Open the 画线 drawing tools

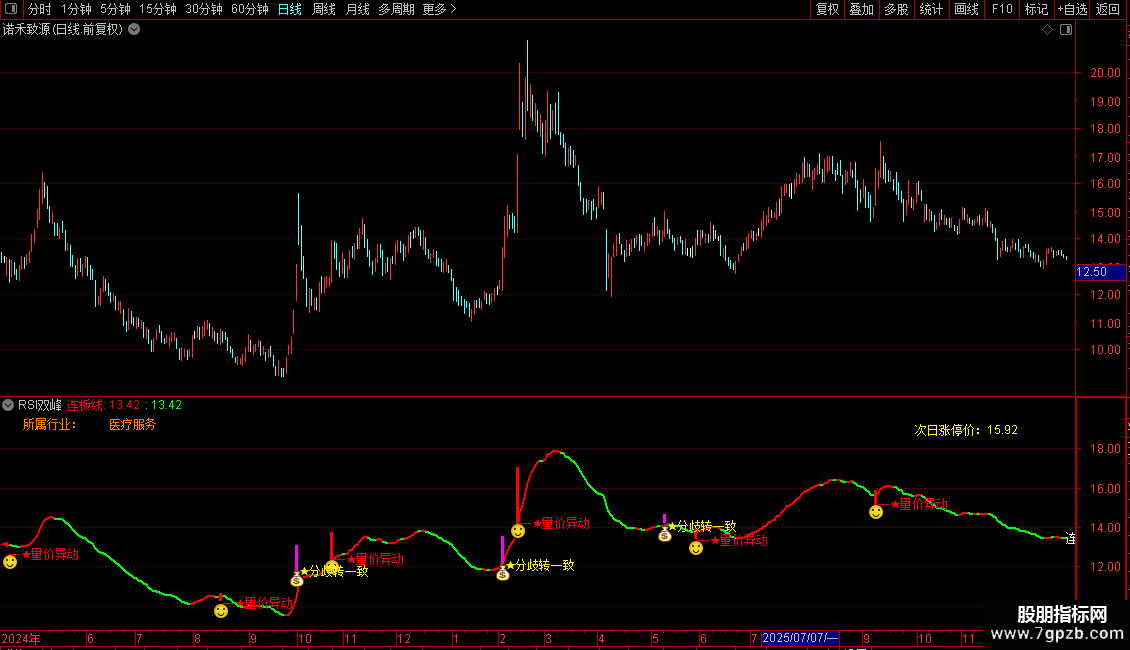point(966,9)
